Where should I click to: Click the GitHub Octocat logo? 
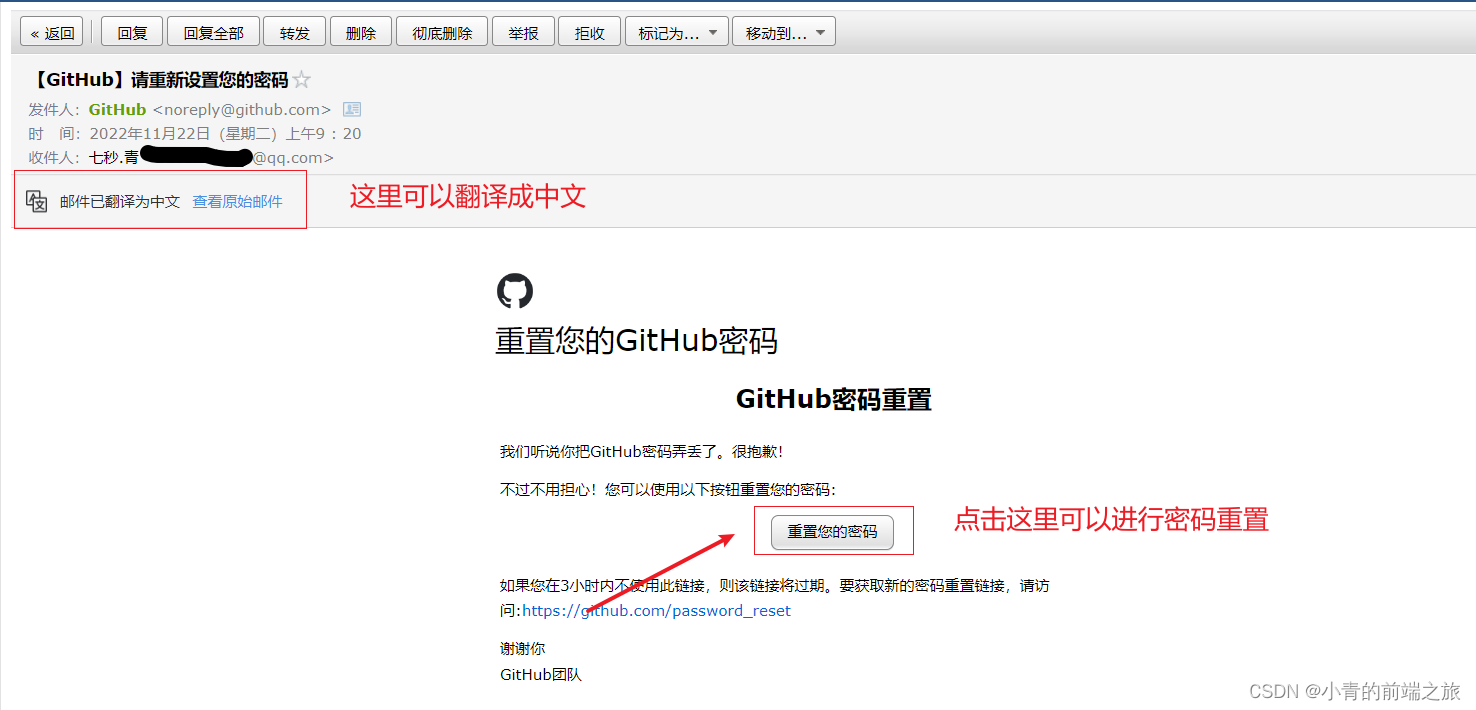515,291
